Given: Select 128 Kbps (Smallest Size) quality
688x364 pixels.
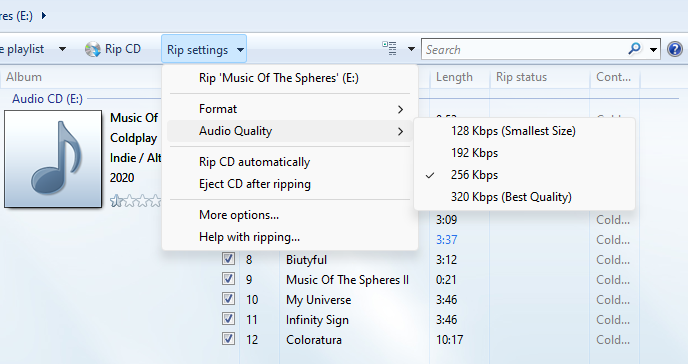Looking at the screenshot, I should (x=524, y=131).
